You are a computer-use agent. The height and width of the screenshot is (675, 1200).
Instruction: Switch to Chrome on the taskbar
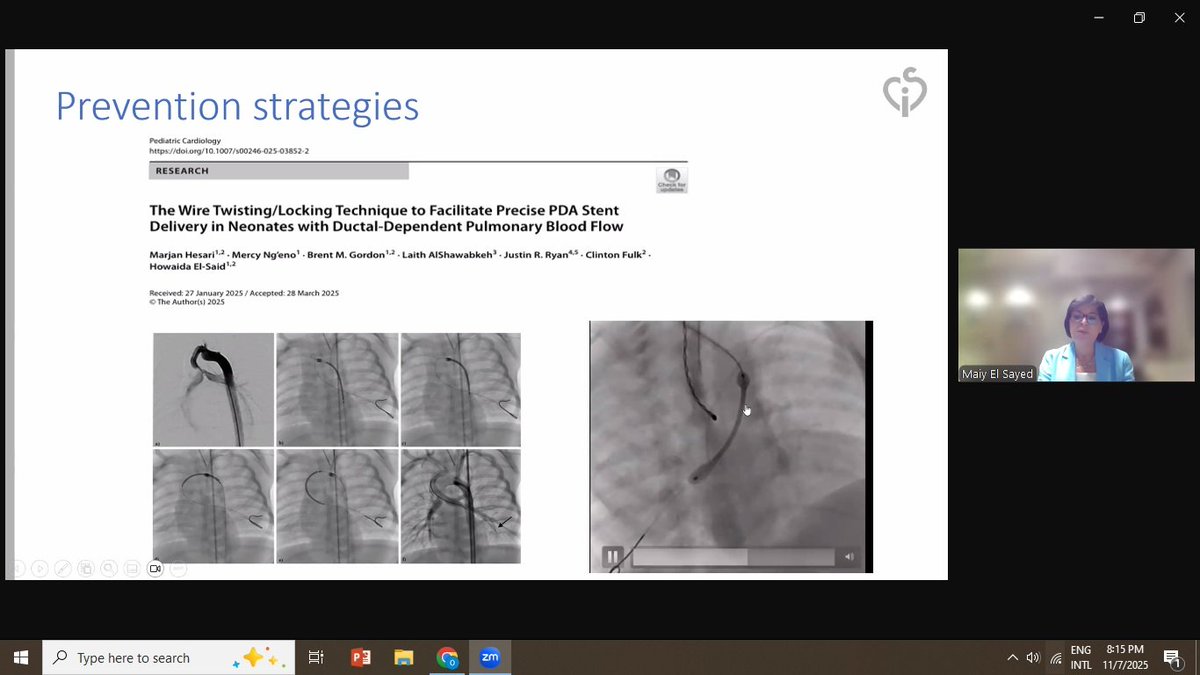(x=447, y=657)
